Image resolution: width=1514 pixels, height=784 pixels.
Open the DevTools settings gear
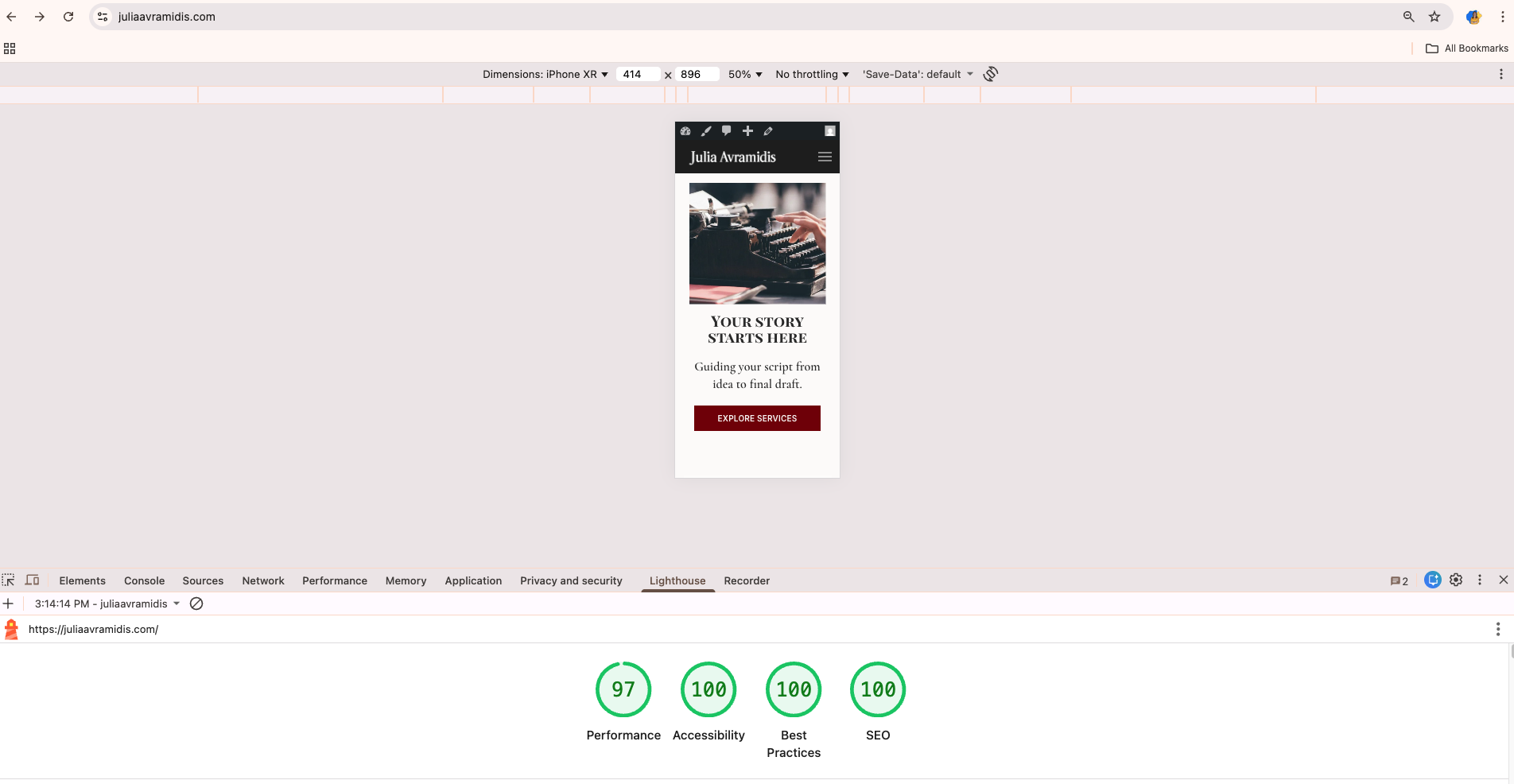tap(1455, 580)
